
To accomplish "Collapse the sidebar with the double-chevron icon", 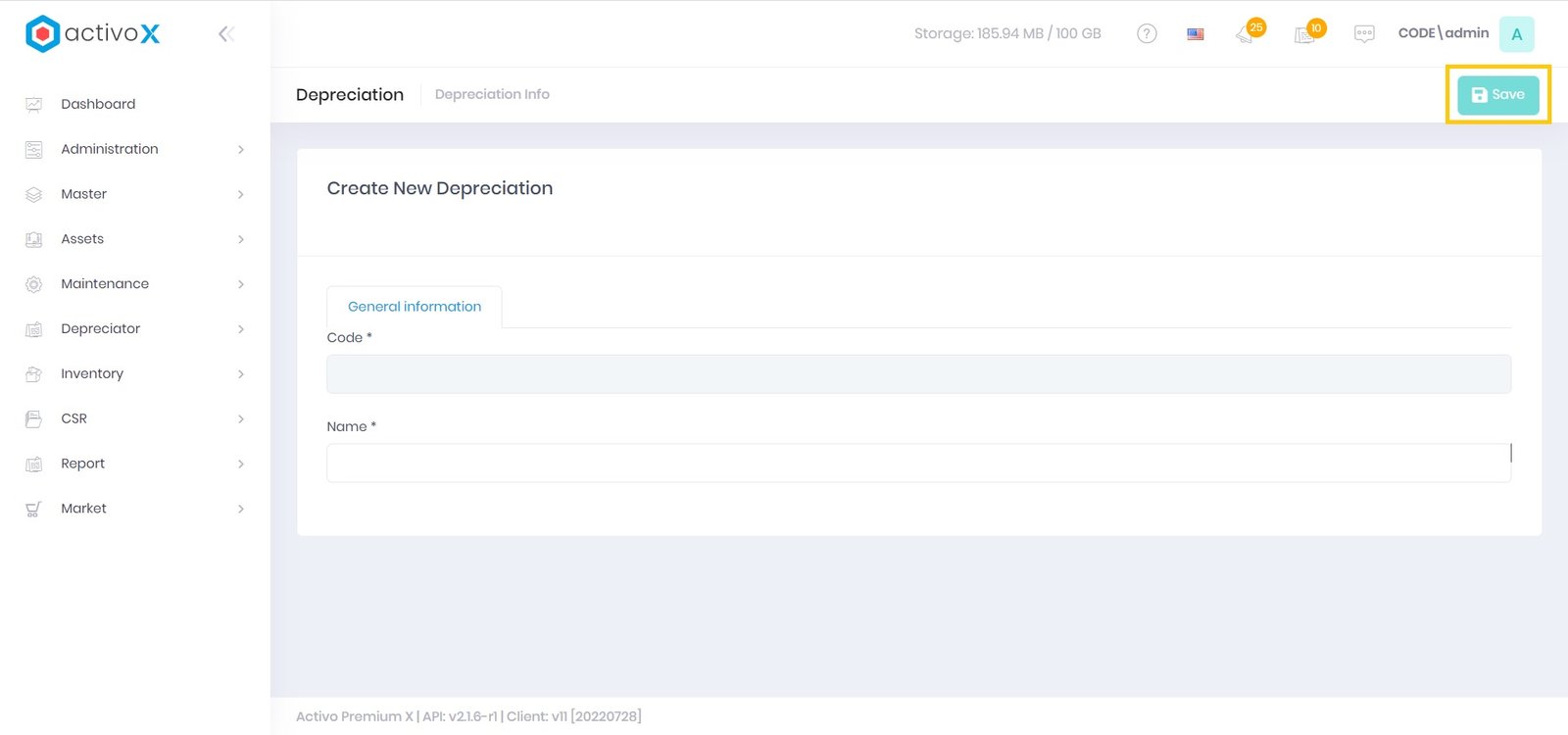I will [226, 34].
